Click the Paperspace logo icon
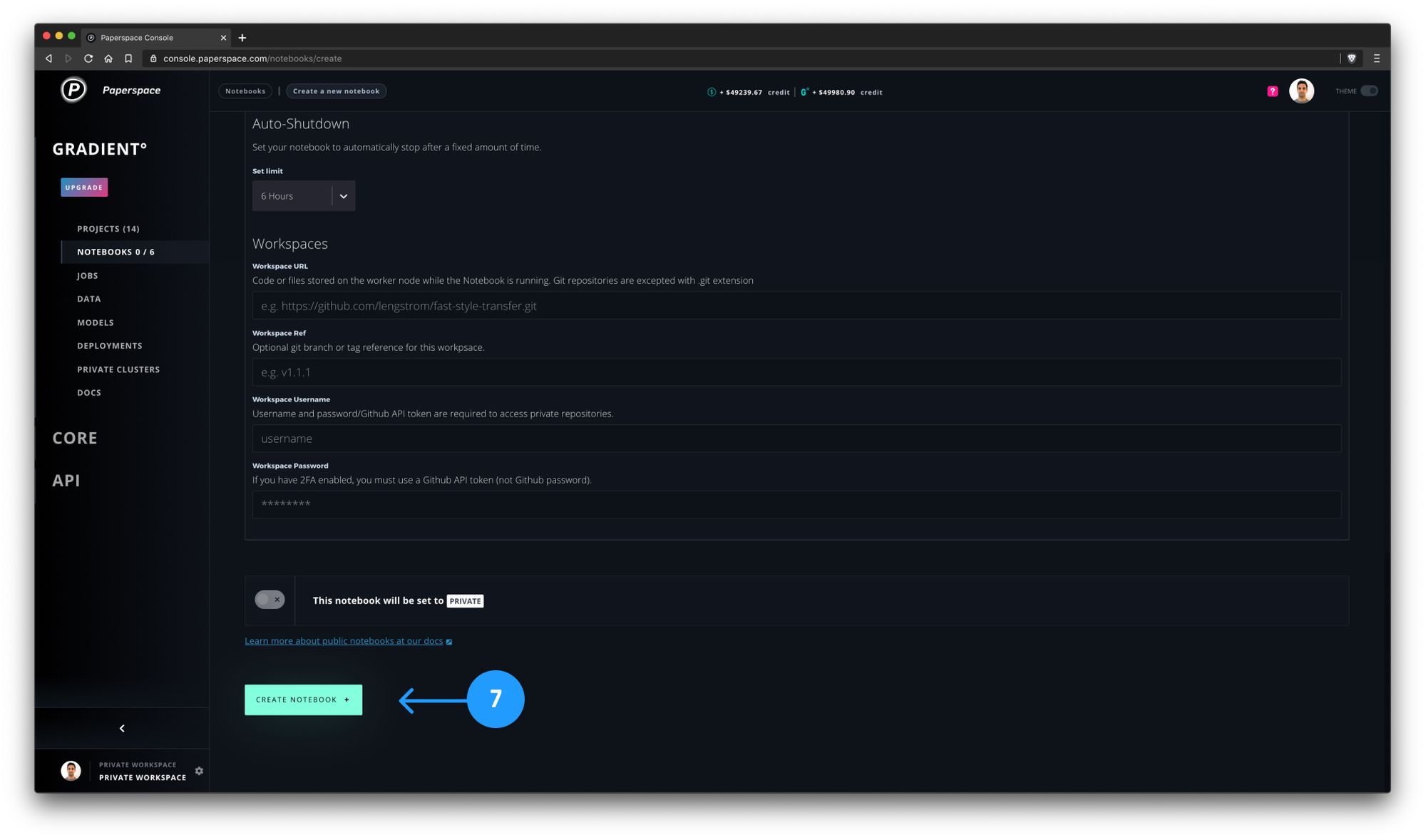Viewport: 1426px width, 840px height. [73, 90]
